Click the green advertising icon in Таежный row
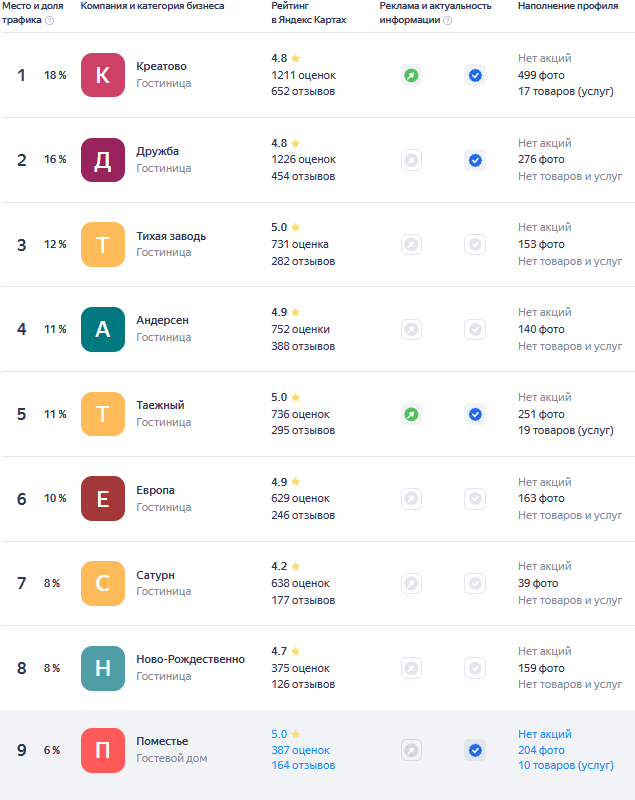The height and width of the screenshot is (800, 635). (411, 414)
